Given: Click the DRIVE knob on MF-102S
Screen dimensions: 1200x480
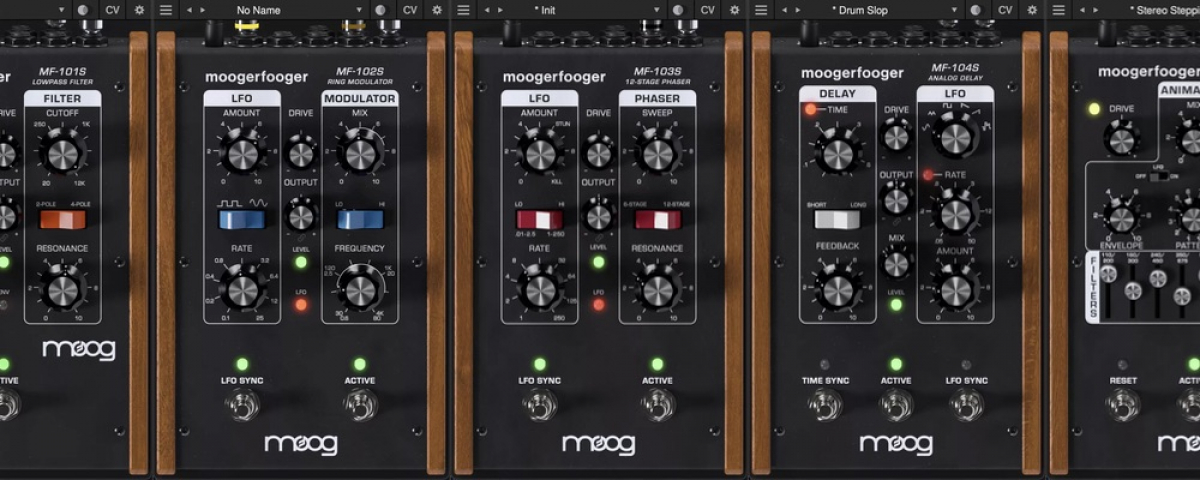Looking at the screenshot, I should (x=301, y=154).
